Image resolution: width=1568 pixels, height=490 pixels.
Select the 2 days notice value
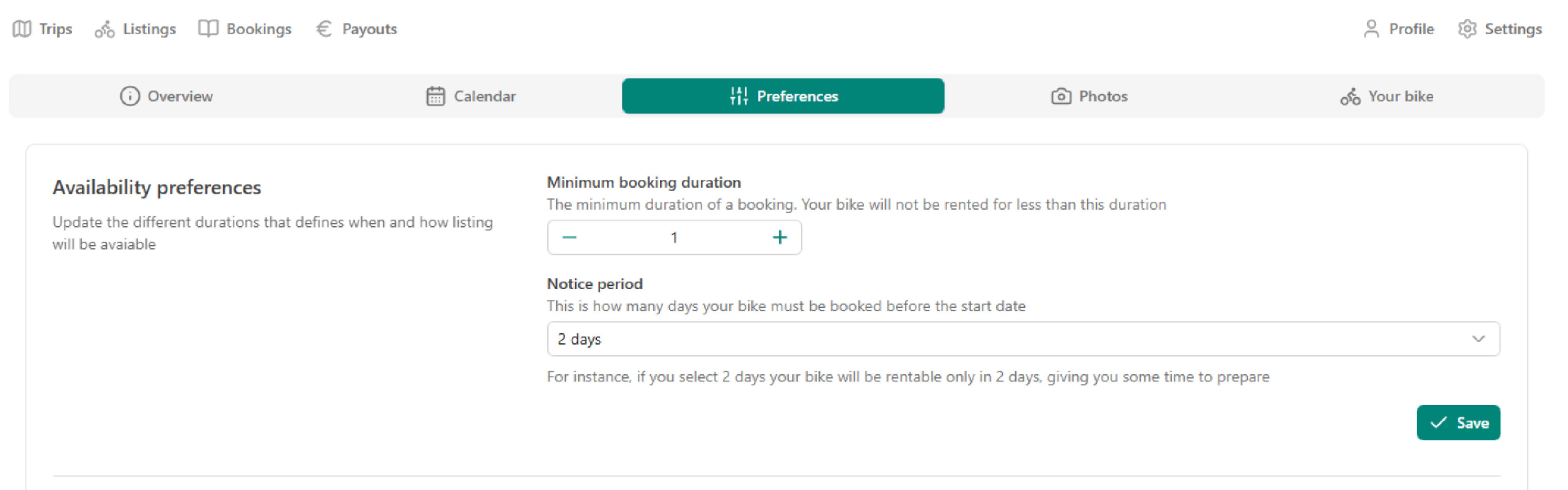point(579,339)
